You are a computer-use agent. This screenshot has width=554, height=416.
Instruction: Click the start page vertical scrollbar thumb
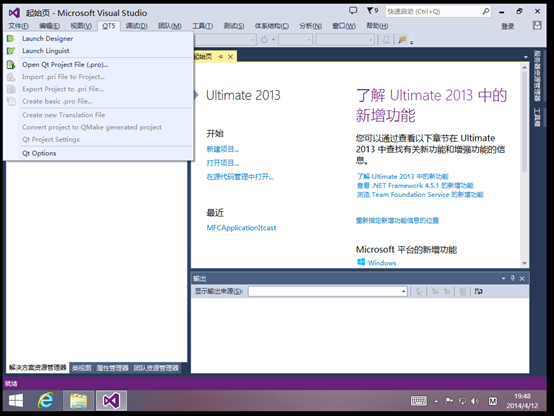pos(524,121)
